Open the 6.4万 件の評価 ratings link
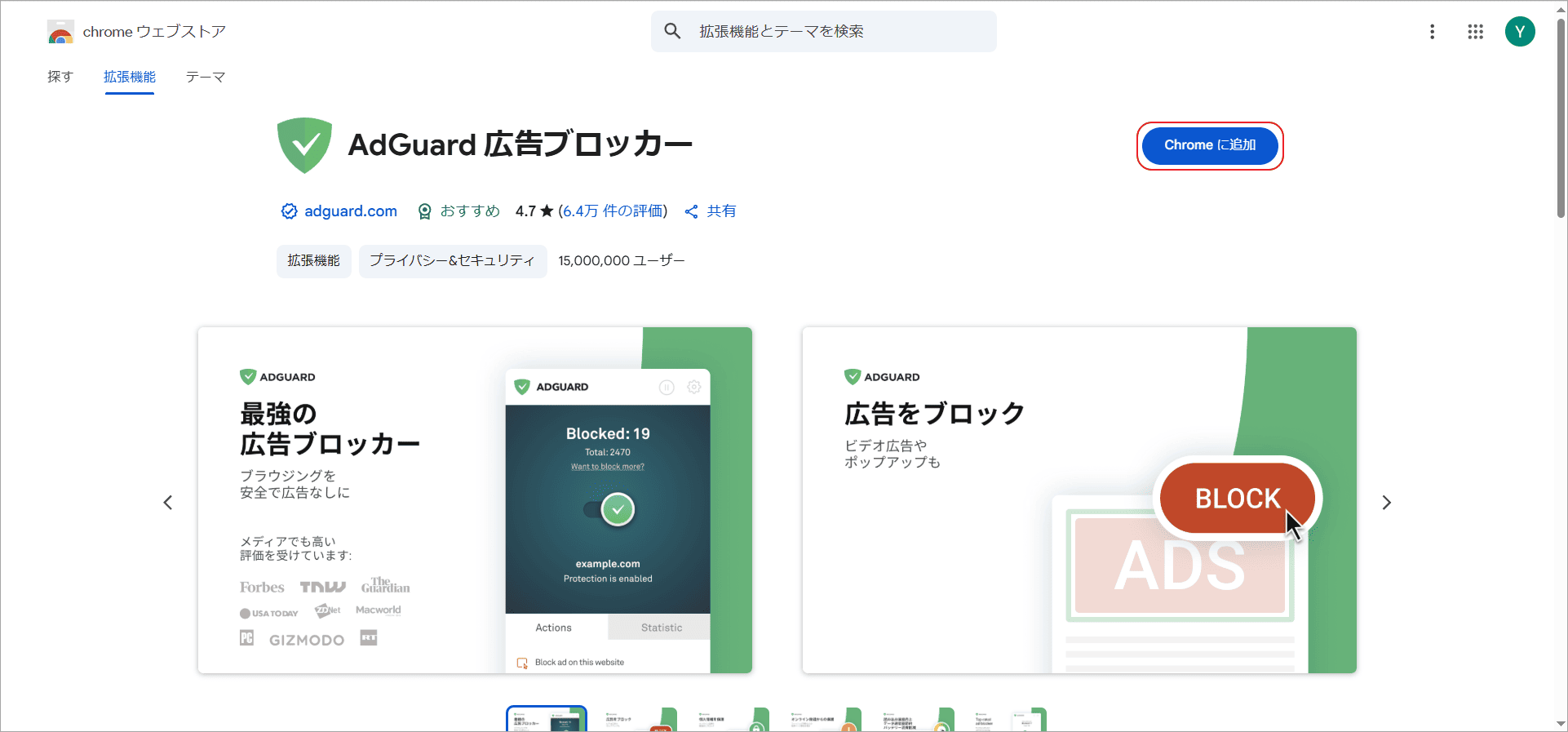 (613, 211)
